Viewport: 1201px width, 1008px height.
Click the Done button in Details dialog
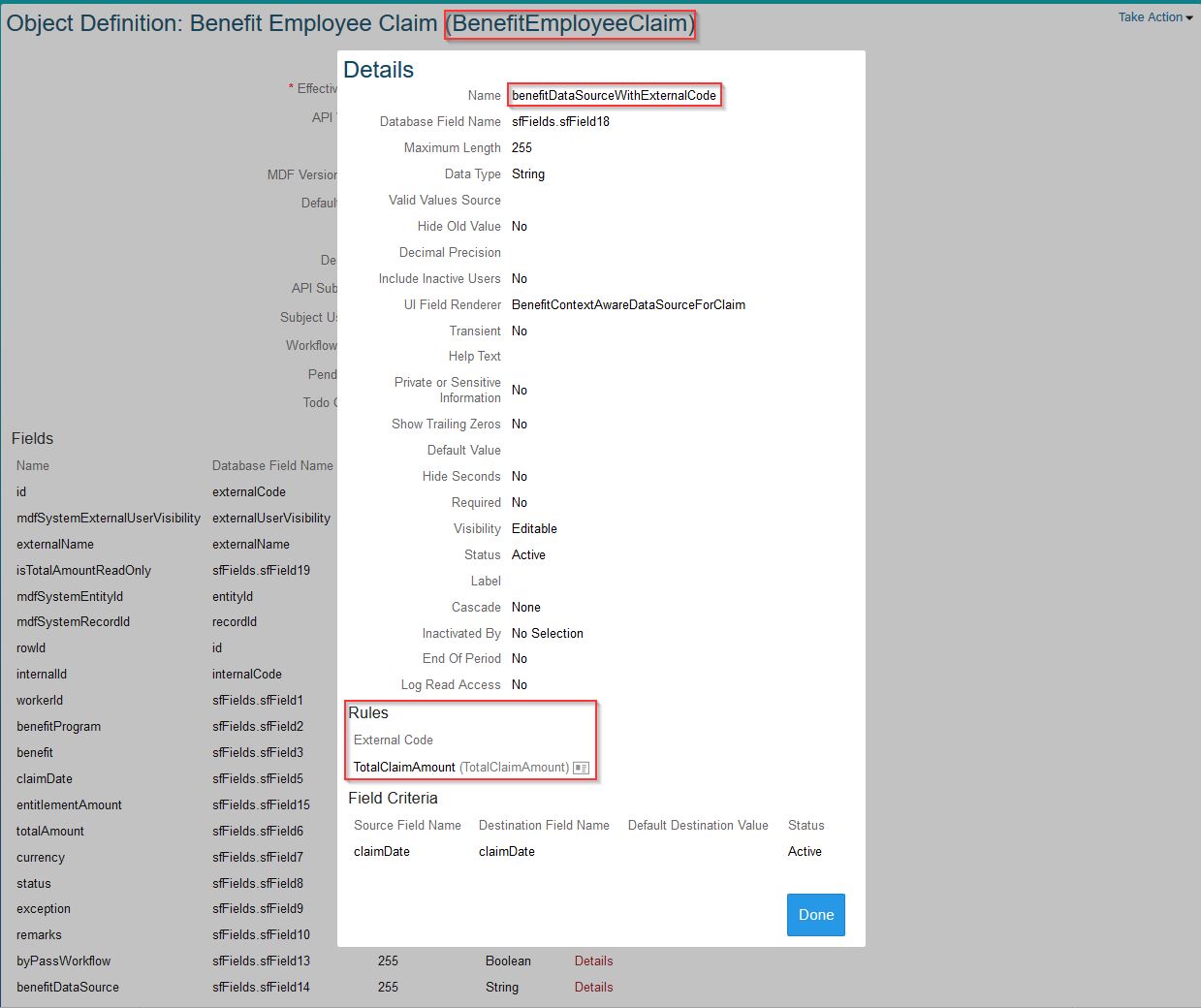(816, 915)
